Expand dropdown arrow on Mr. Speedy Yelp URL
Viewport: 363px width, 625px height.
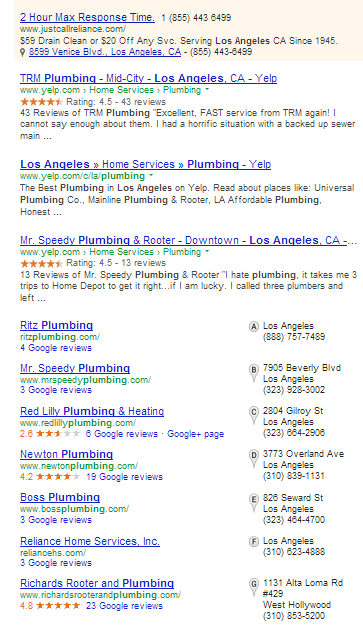click(207, 252)
